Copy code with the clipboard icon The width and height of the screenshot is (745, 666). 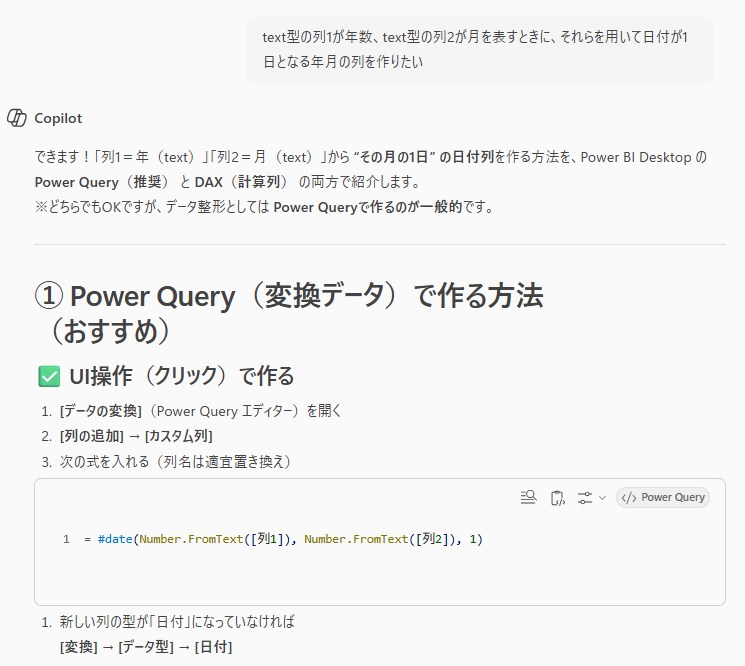pyautogui.click(x=557, y=497)
